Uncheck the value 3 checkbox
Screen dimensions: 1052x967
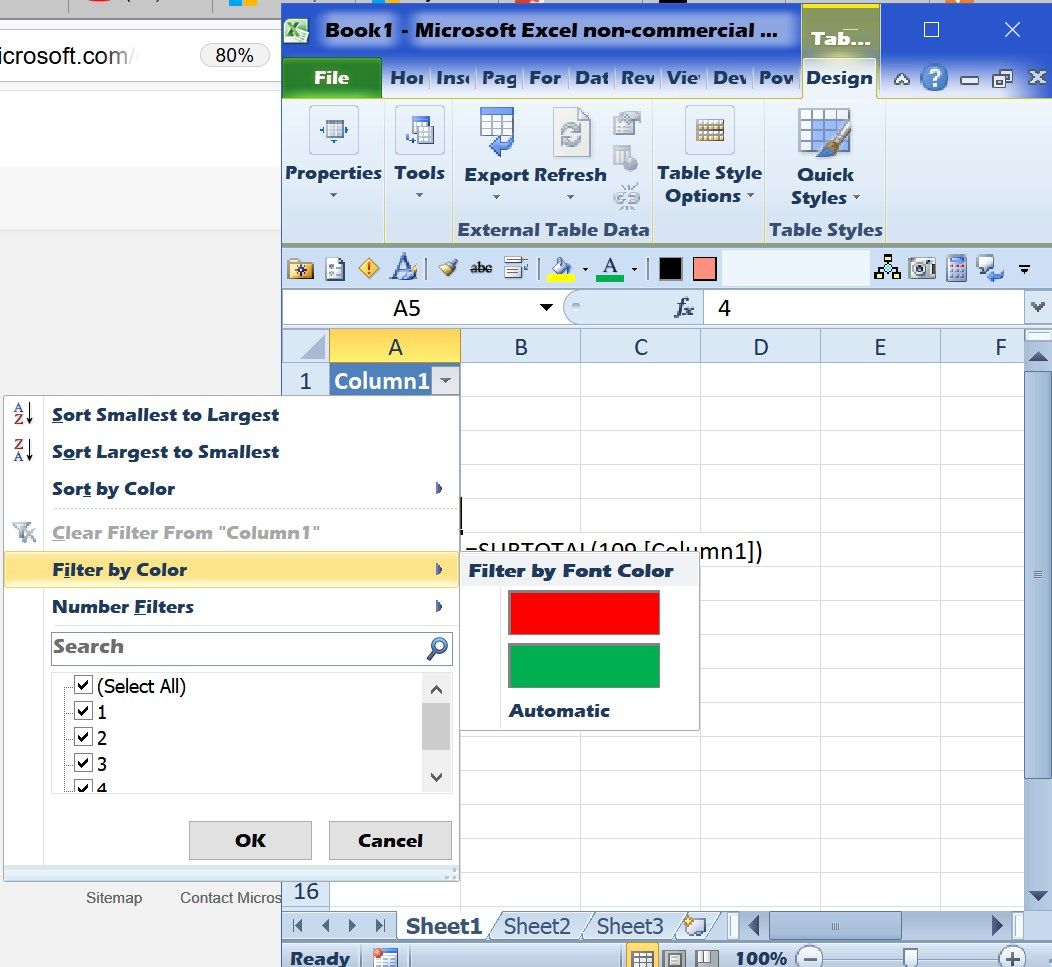83,763
